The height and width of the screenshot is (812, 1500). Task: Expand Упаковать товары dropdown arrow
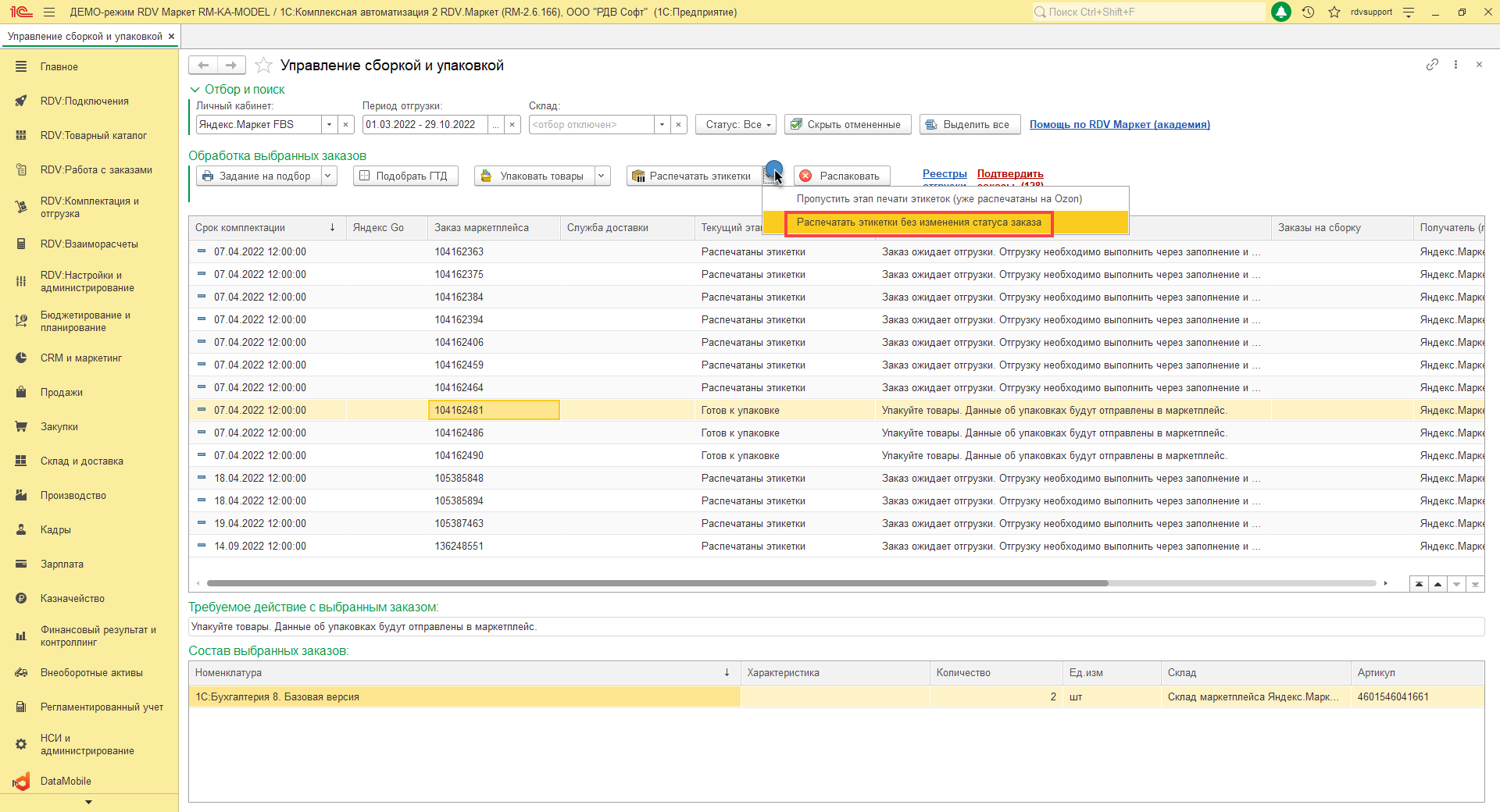click(602, 176)
